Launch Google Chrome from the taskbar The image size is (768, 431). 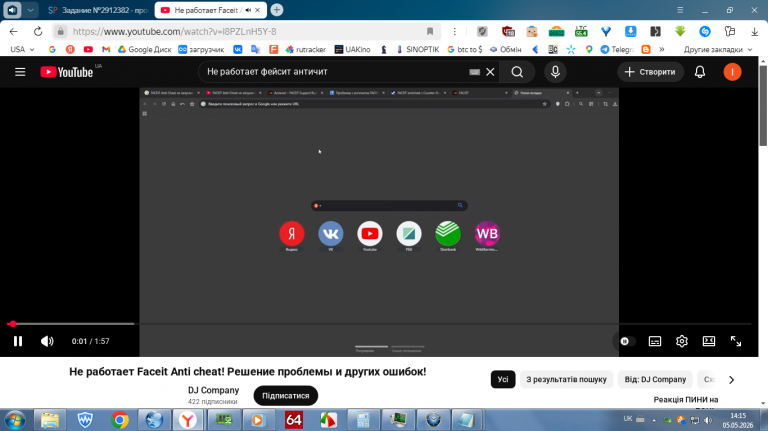pyautogui.click(x=119, y=420)
